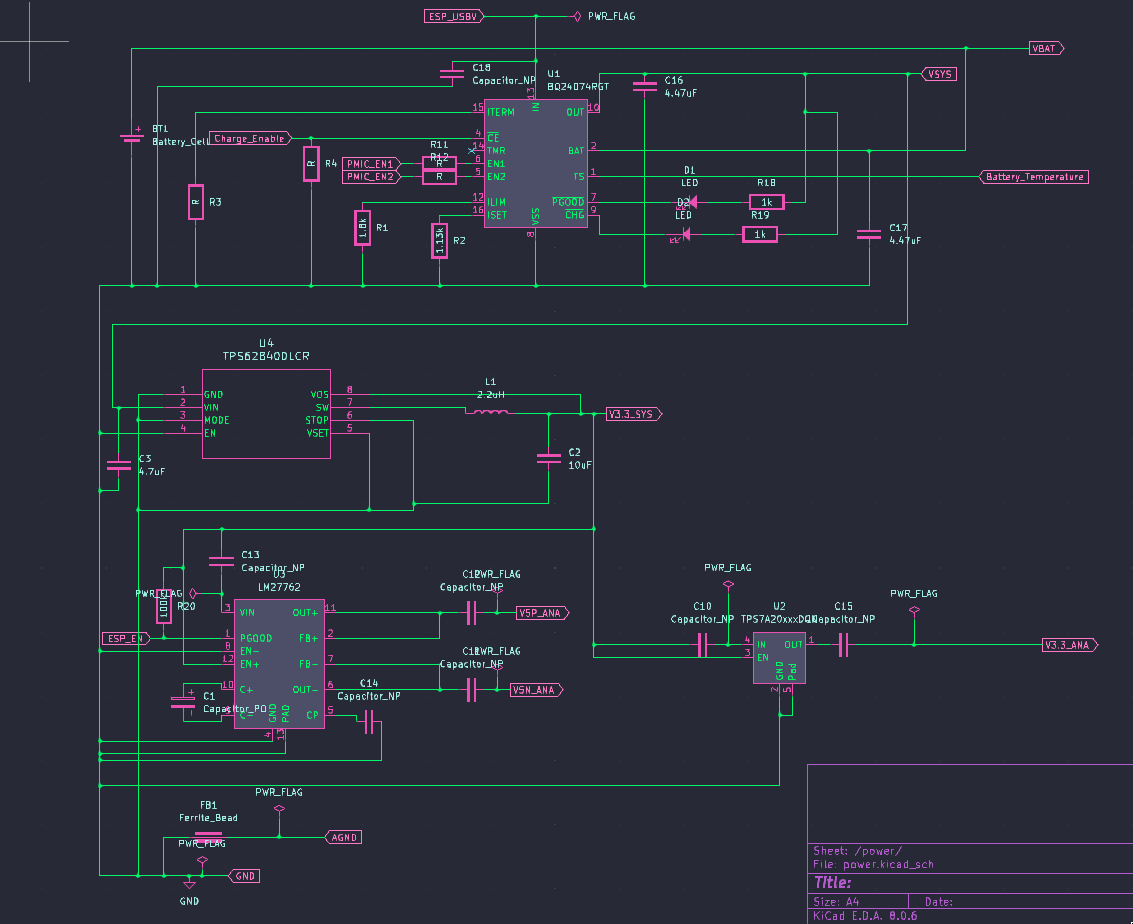Select resistor R4 symbol

(x=311, y=163)
